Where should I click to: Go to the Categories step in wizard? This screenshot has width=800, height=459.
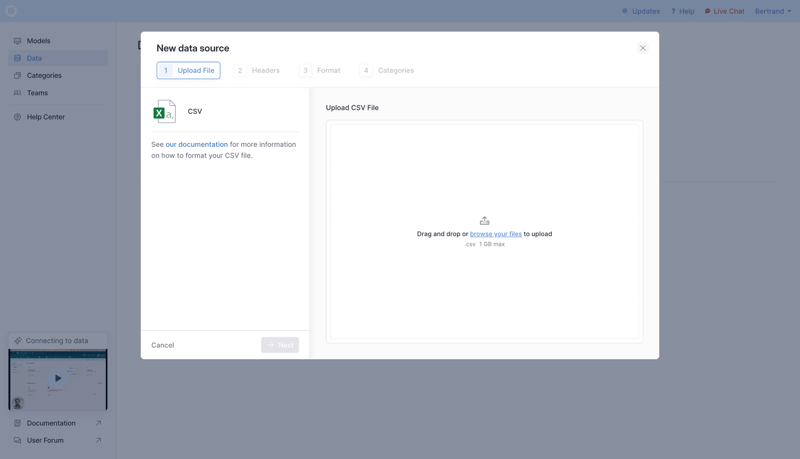(x=387, y=71)
